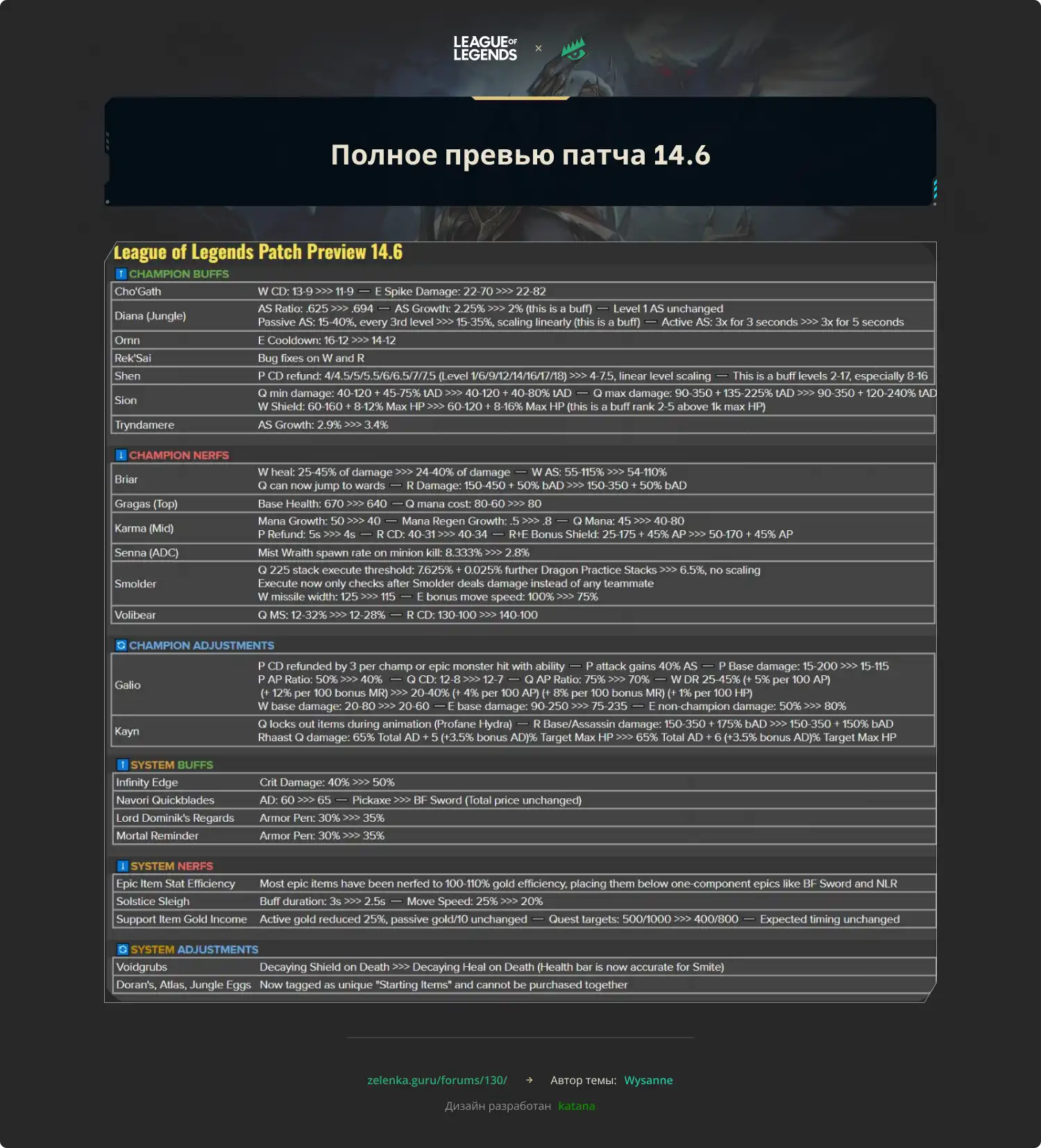The height and width of the screenshot is (1148, 1041).
Task: Click the 'Rek'Sai' row name
Action: (x=133, y=358)
